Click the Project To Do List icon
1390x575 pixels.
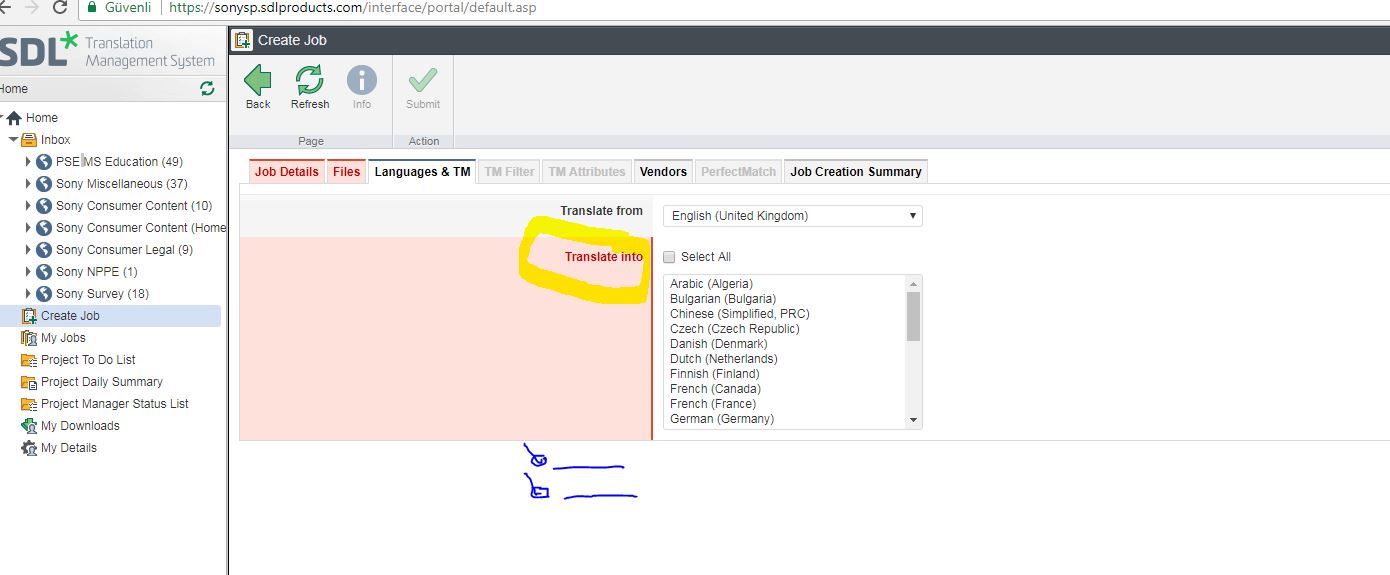tap(29, 360)
